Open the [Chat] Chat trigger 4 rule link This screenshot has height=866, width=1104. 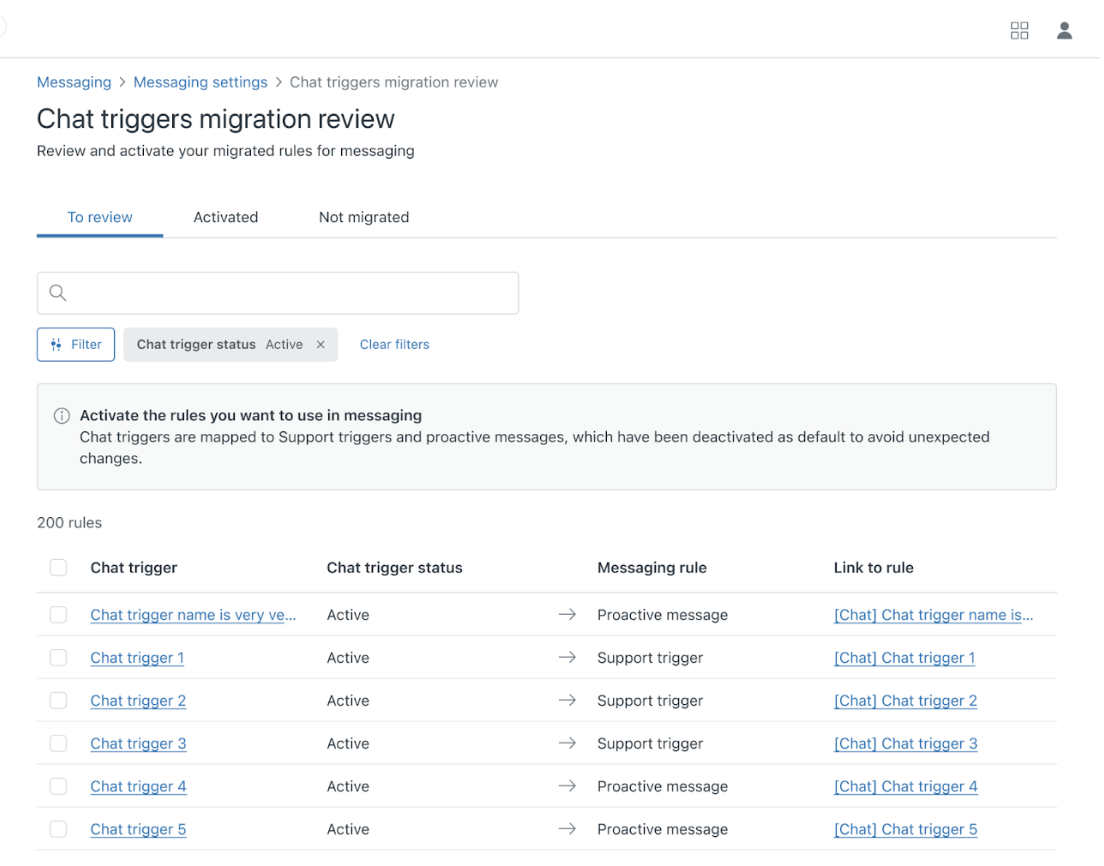(x=905, y=787)
